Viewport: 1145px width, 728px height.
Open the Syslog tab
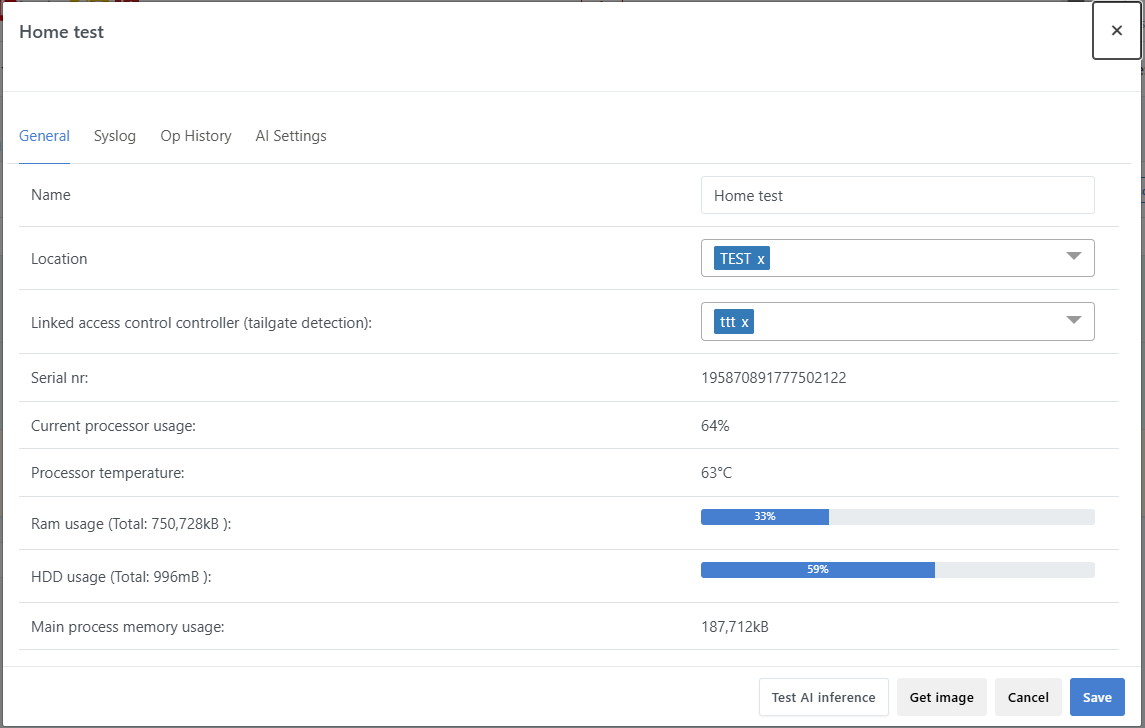click(115, 136)
